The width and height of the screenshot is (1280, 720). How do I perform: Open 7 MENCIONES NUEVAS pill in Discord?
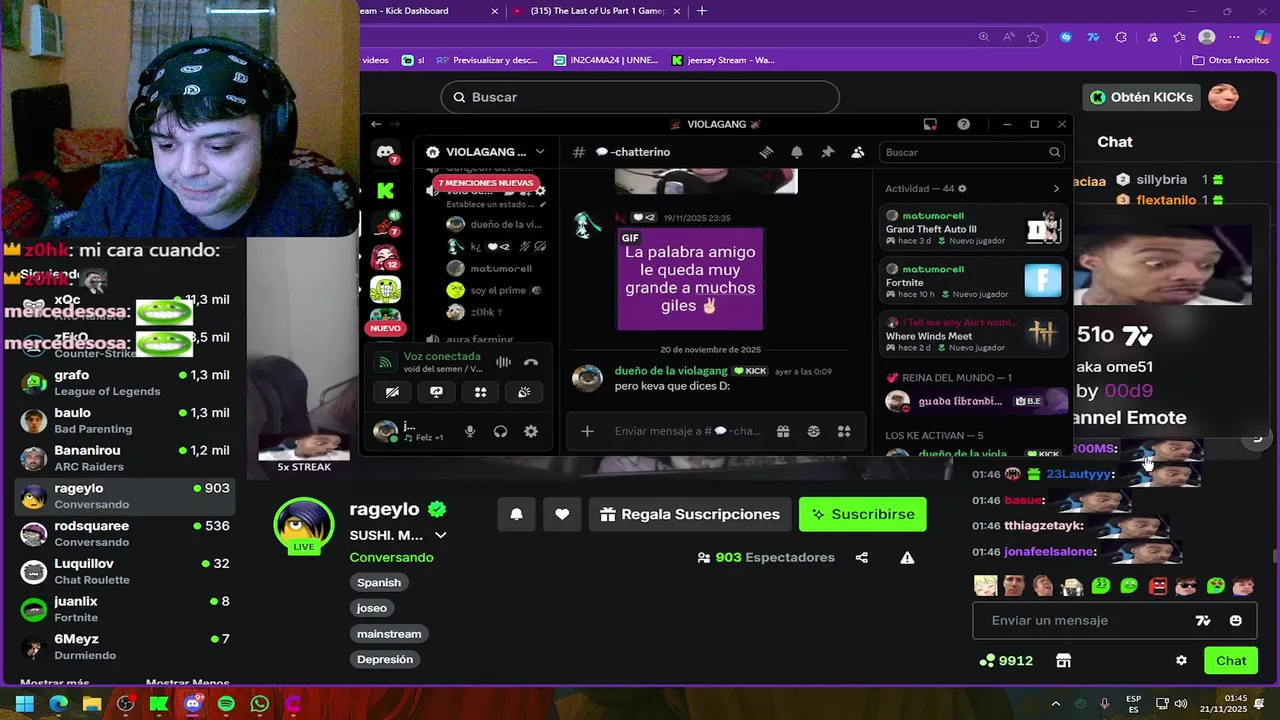486,183
